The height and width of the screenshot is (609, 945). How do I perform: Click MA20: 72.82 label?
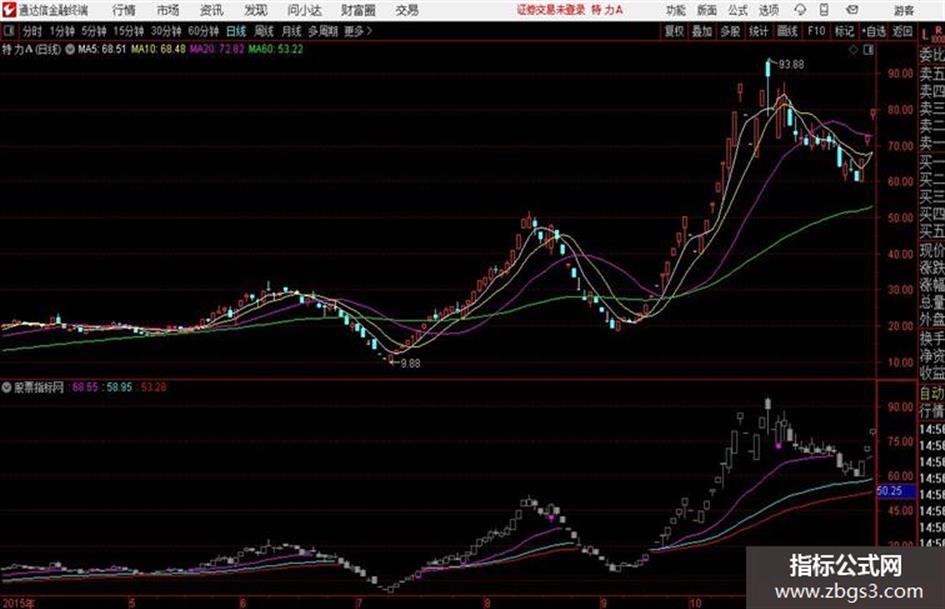click(x=218, y=49)
